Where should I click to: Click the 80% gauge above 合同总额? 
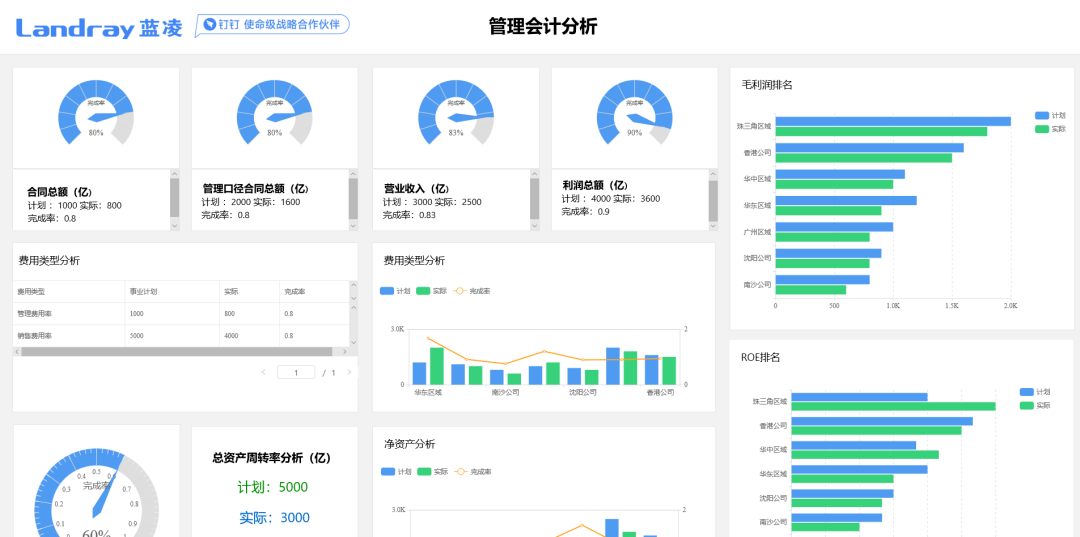point(96,112)
